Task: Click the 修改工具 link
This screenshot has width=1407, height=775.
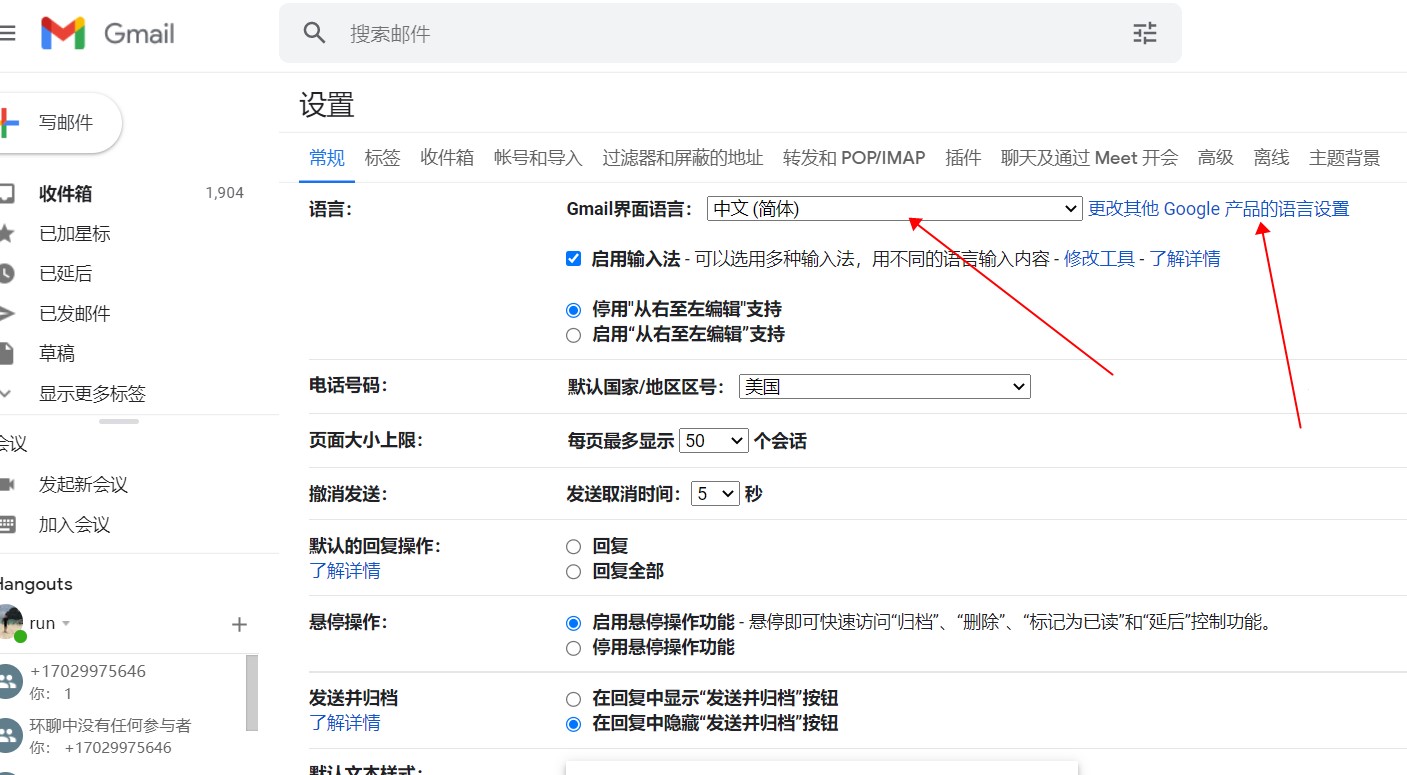Action: pos(1099,259)
